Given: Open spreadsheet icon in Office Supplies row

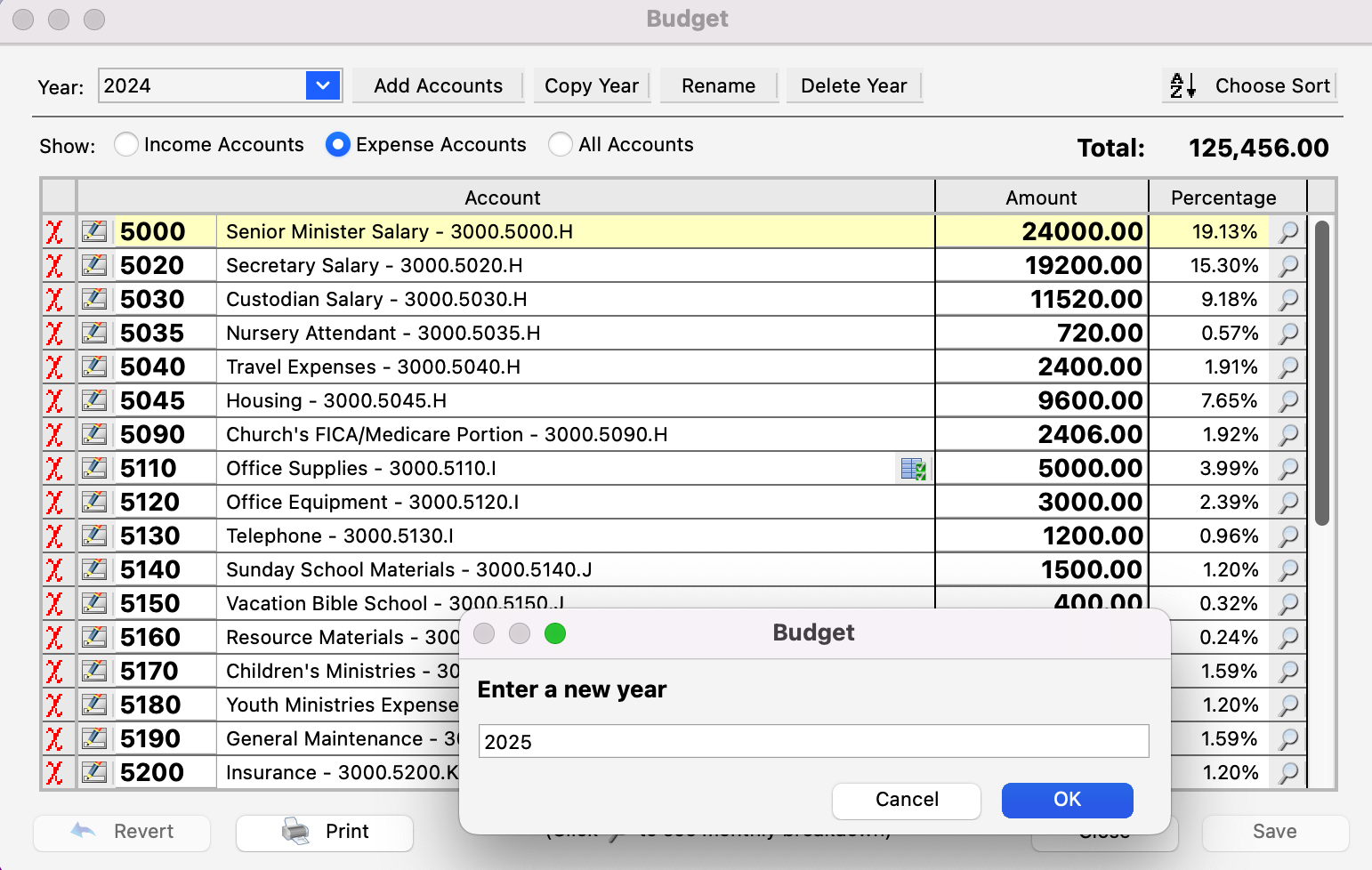Looking at the screenshot, I should pos(914,469).
